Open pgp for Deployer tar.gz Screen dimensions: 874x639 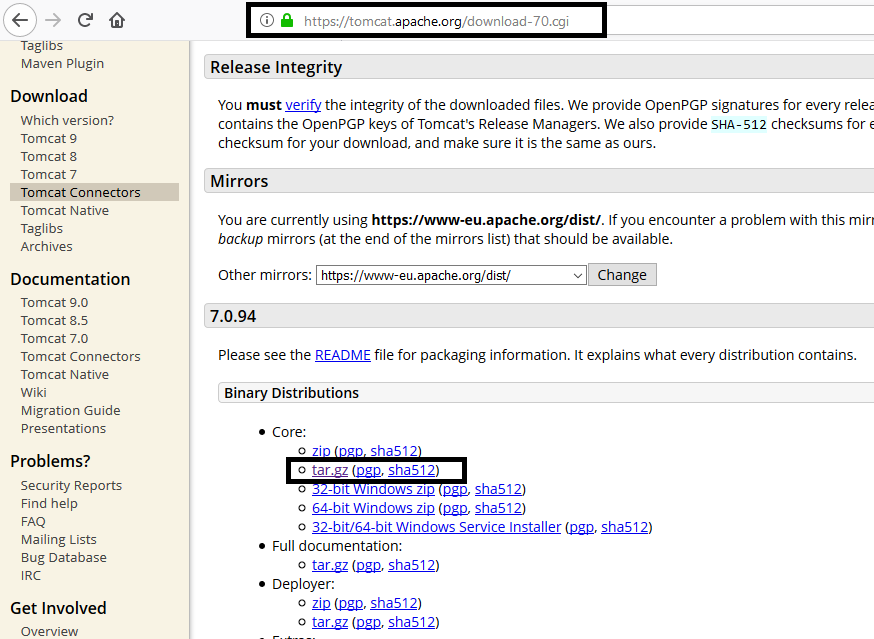coord(368,622)
